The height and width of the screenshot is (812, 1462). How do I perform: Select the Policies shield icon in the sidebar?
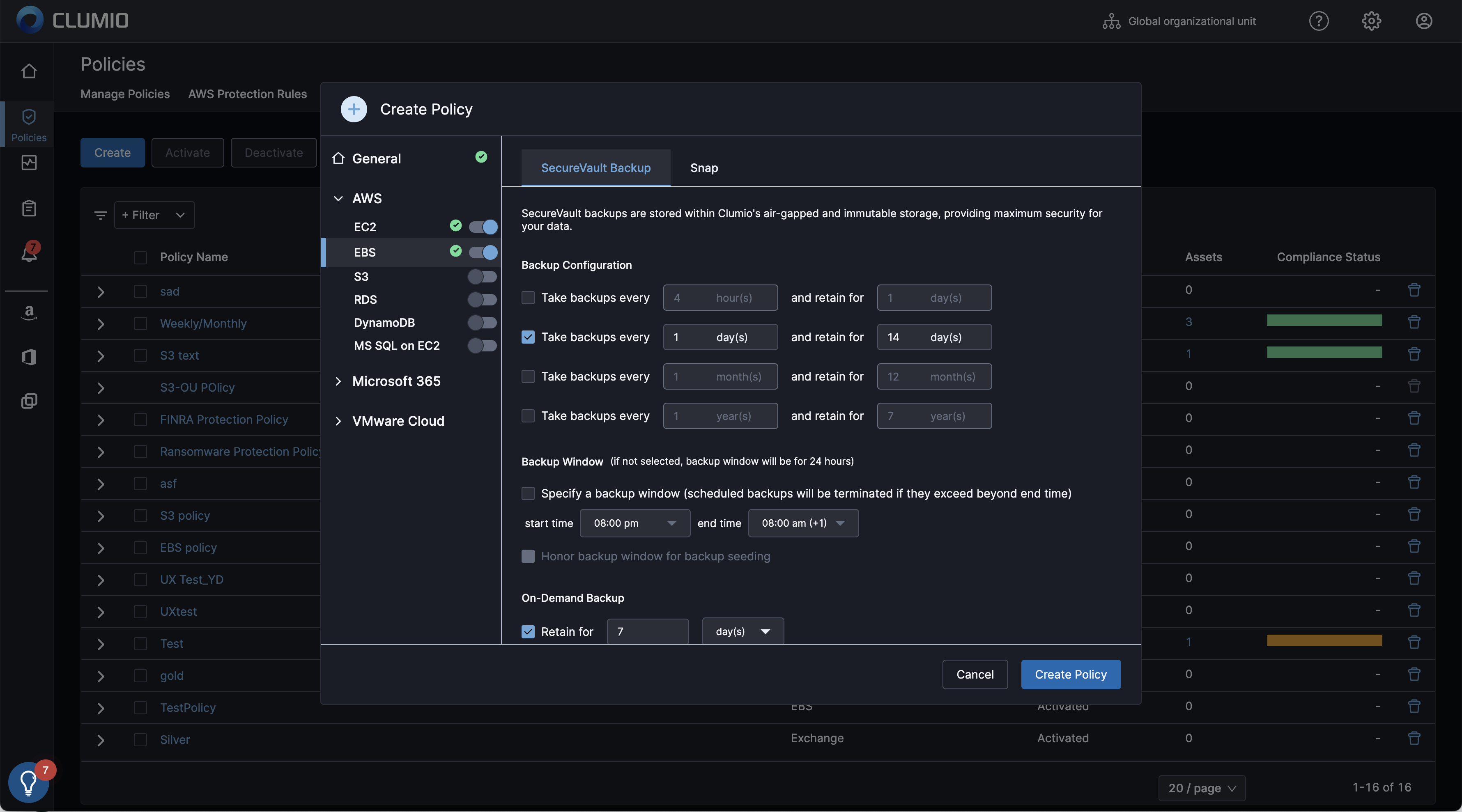click(x=29, y=117)
